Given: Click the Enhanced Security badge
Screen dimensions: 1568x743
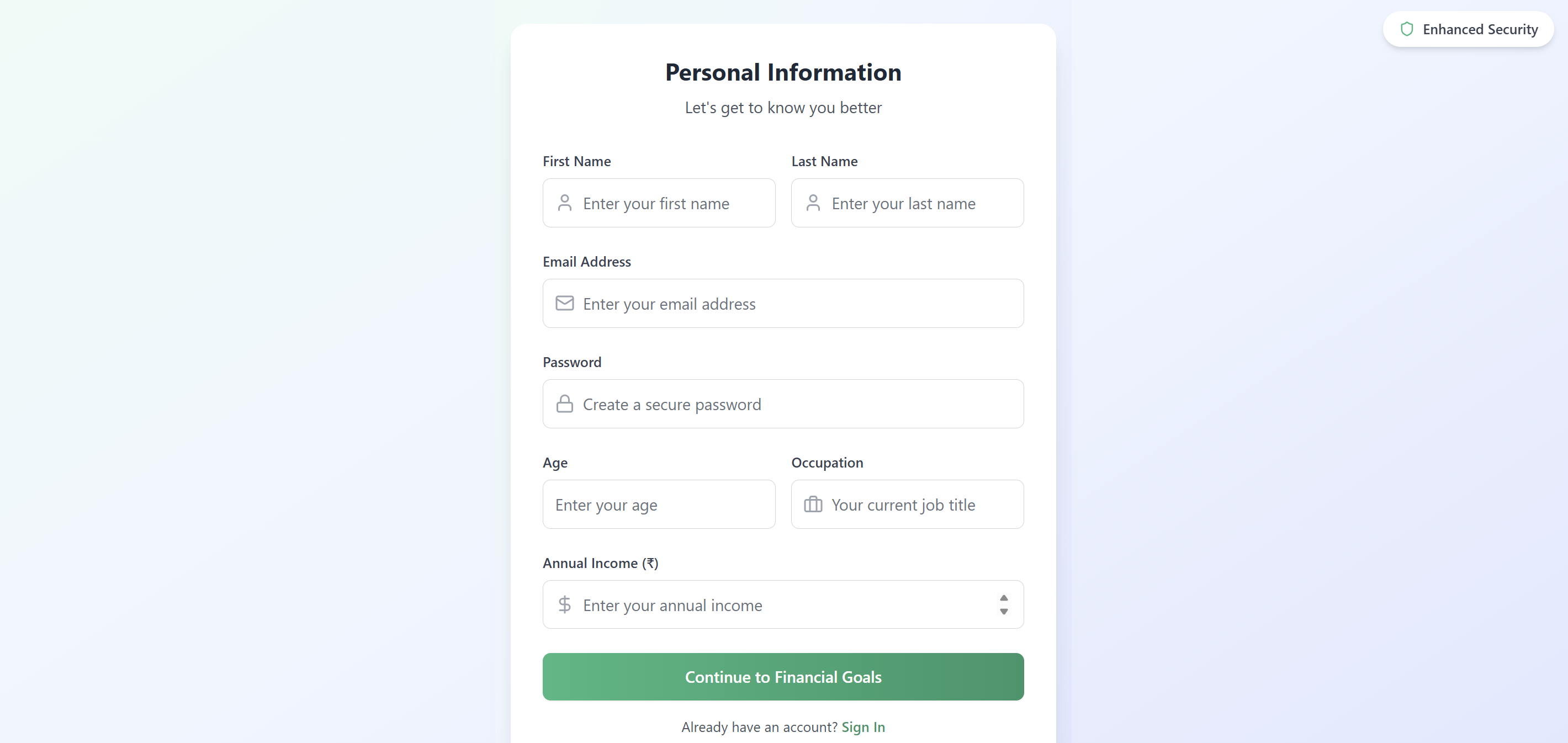Looking at the screenshot, I should point(1468,29).
